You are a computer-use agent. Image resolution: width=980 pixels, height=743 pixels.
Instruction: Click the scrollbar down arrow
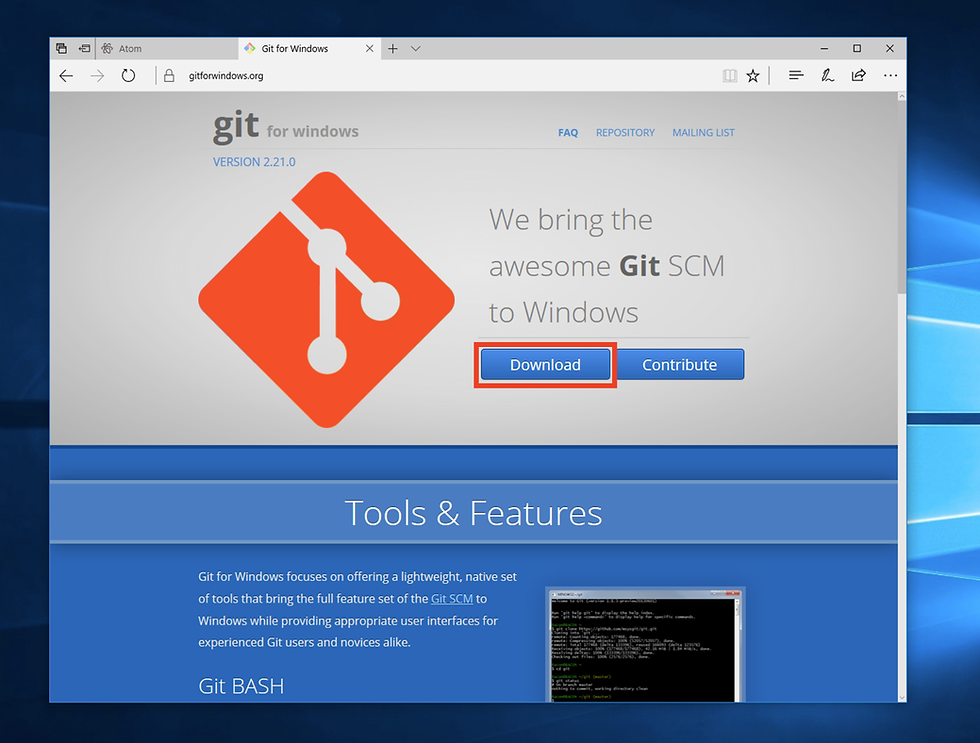tap(902, 697)
